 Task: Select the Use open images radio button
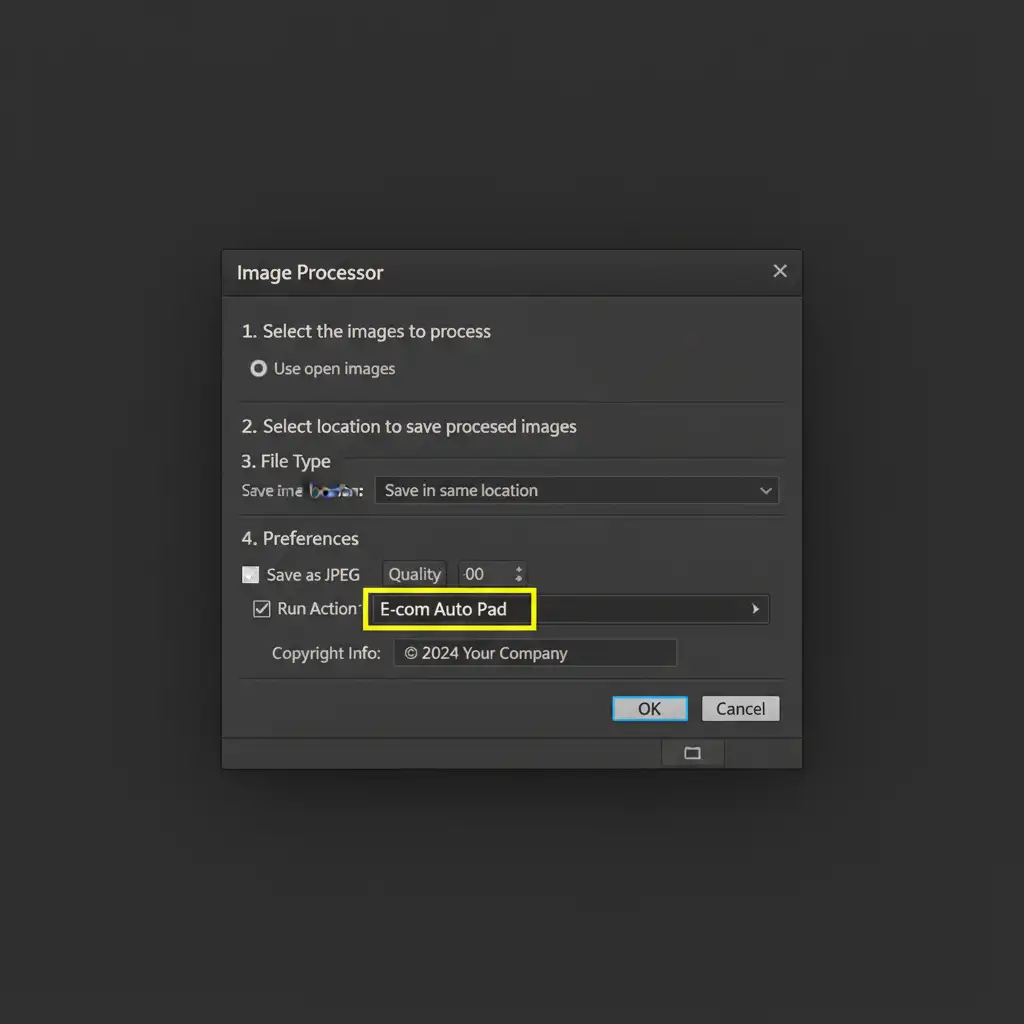pyautogui.click(x=258, y=369)
